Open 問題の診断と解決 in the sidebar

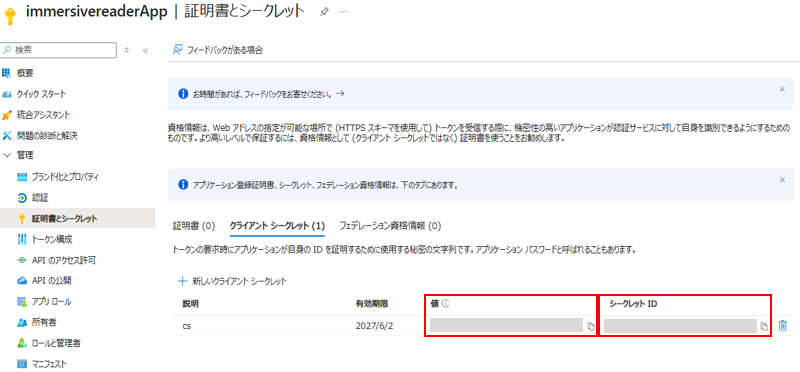click(x=46, y=136)
